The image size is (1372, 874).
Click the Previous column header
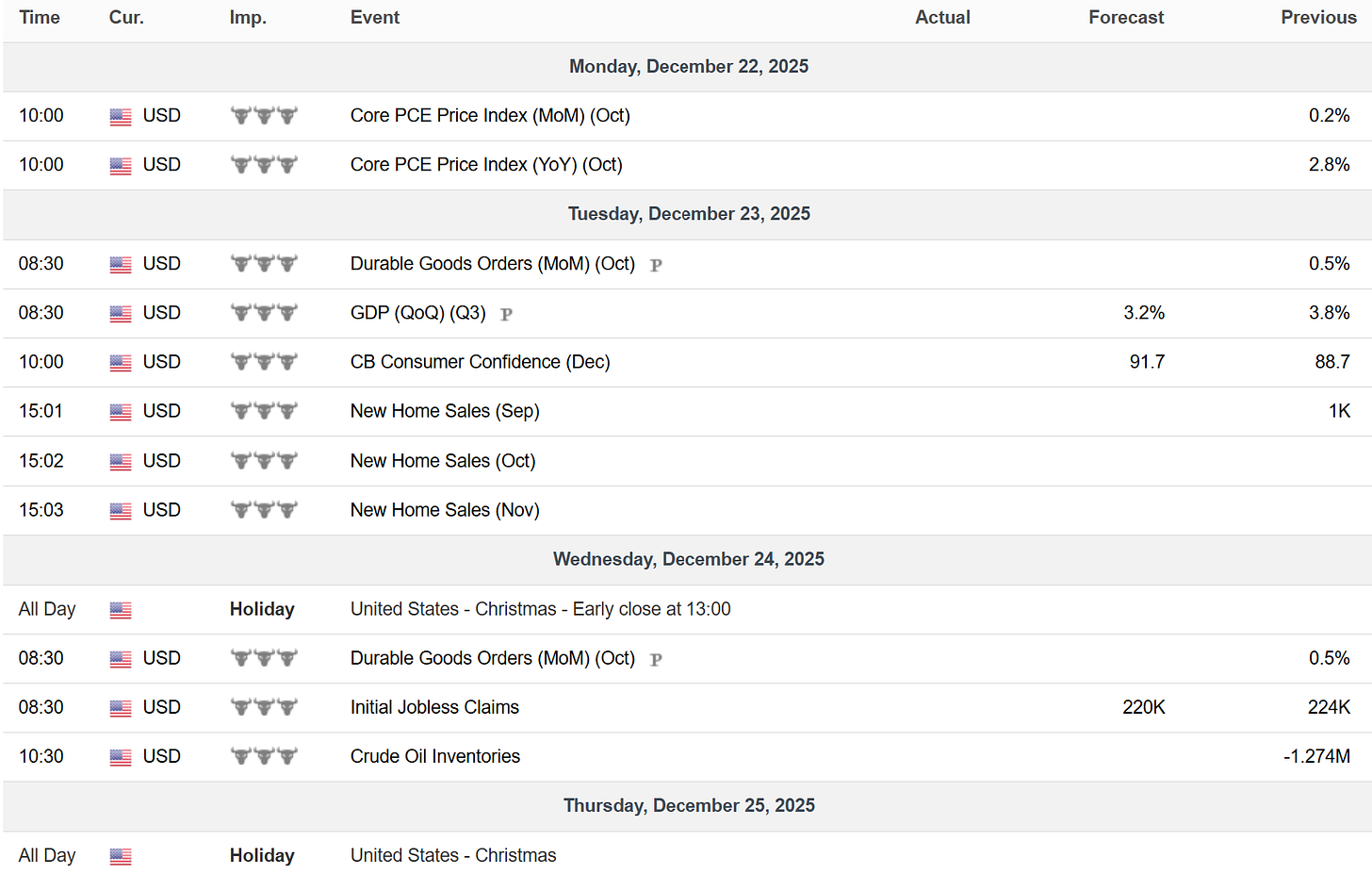tap(1318, 18)
